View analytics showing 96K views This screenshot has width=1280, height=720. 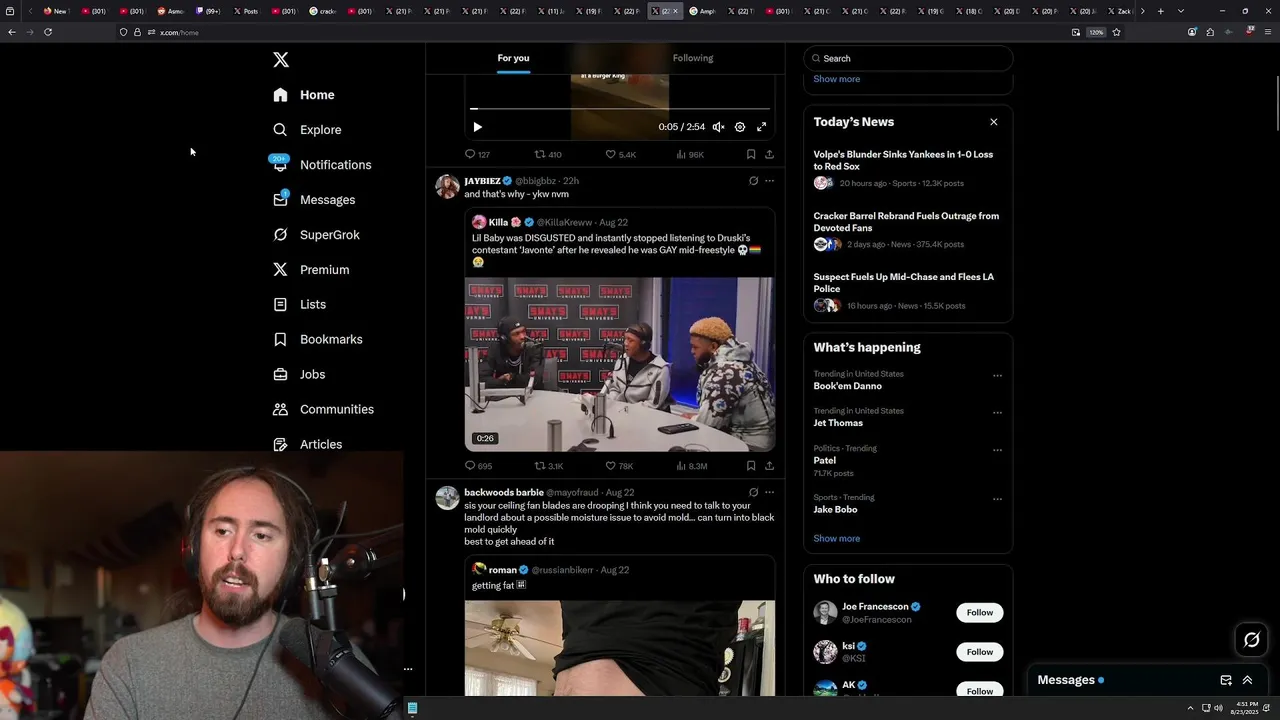(690, 155)
